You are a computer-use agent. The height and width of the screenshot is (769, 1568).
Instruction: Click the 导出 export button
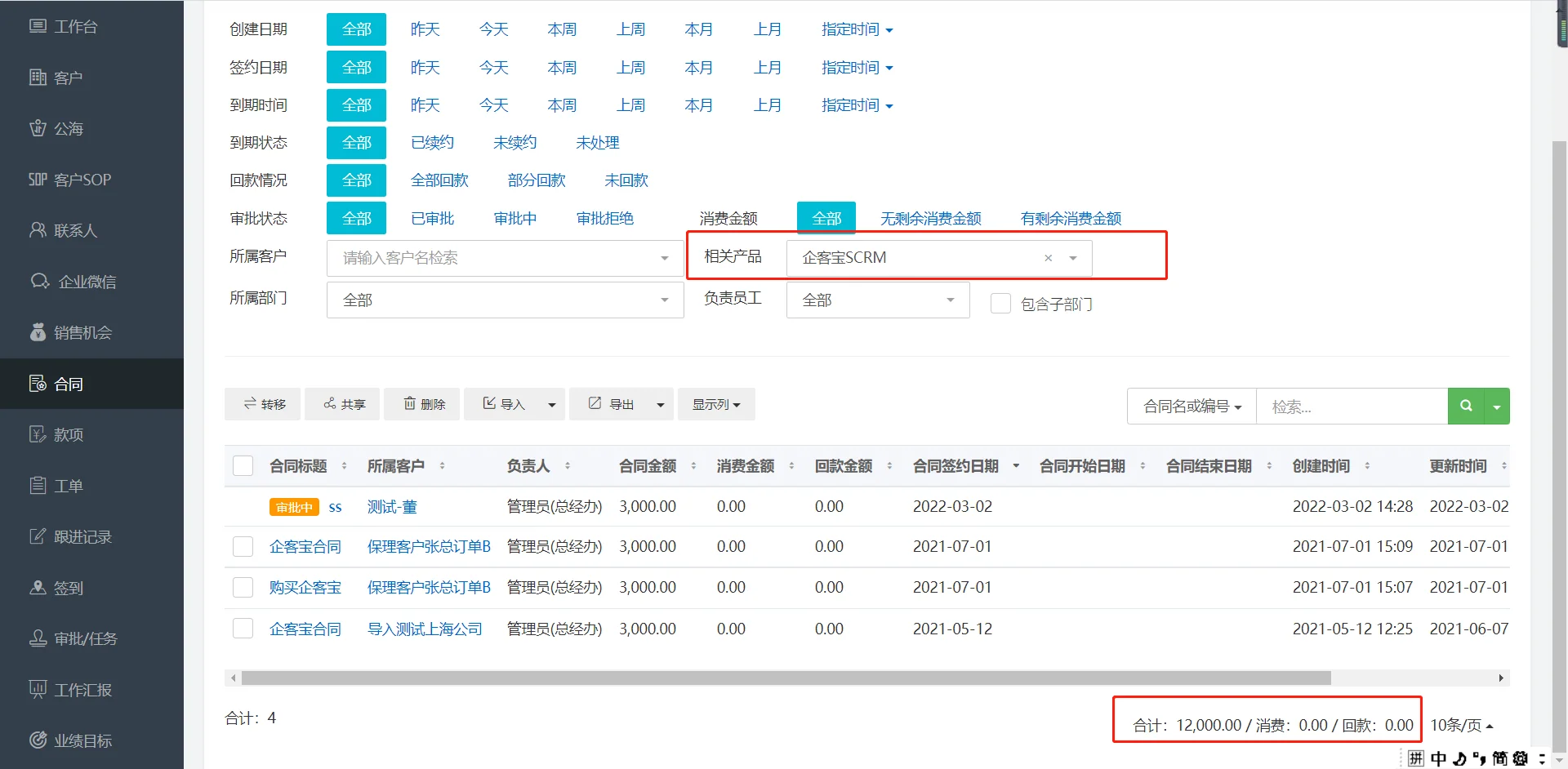609,404
